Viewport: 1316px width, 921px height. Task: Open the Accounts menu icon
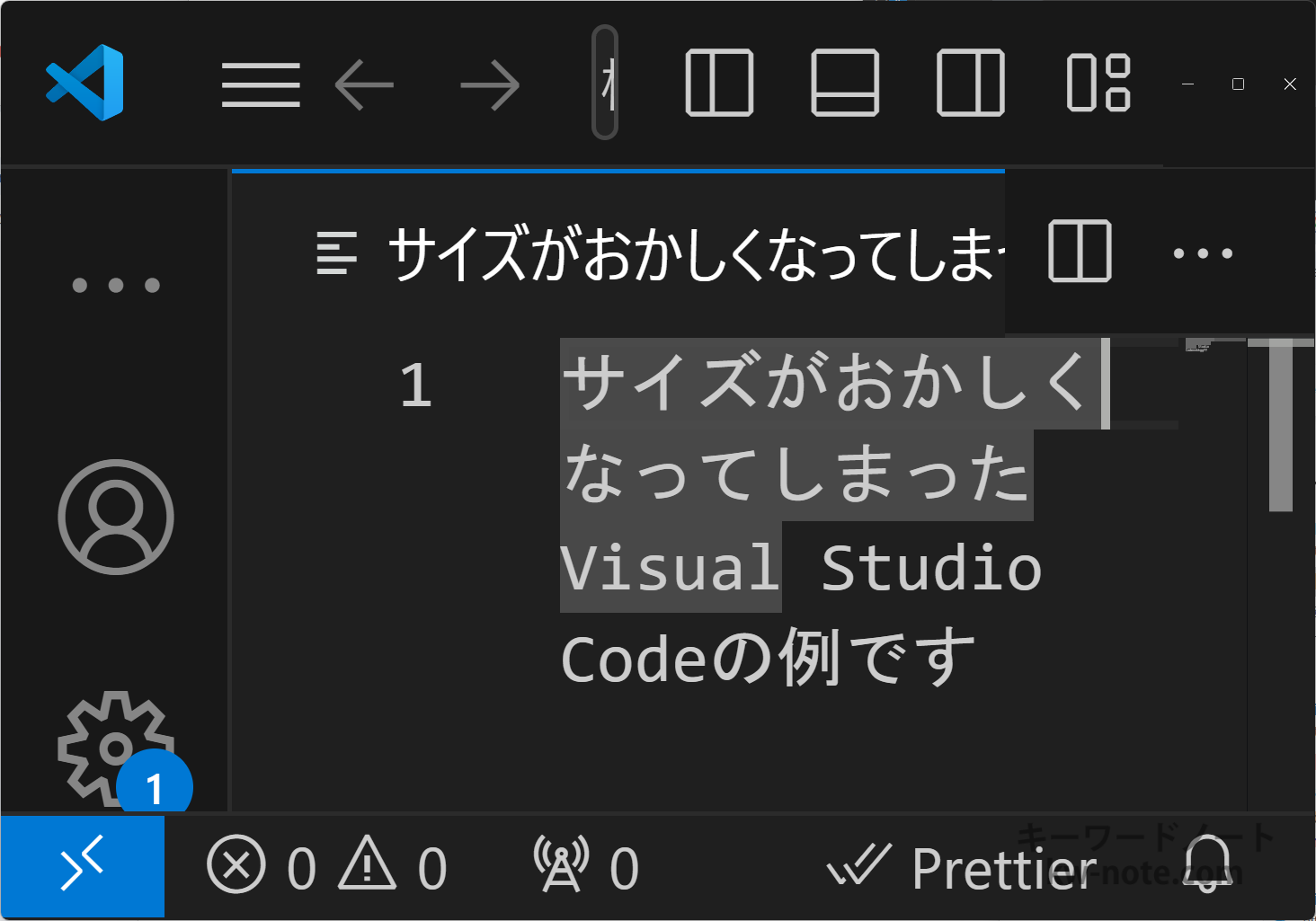click(116, 517)
